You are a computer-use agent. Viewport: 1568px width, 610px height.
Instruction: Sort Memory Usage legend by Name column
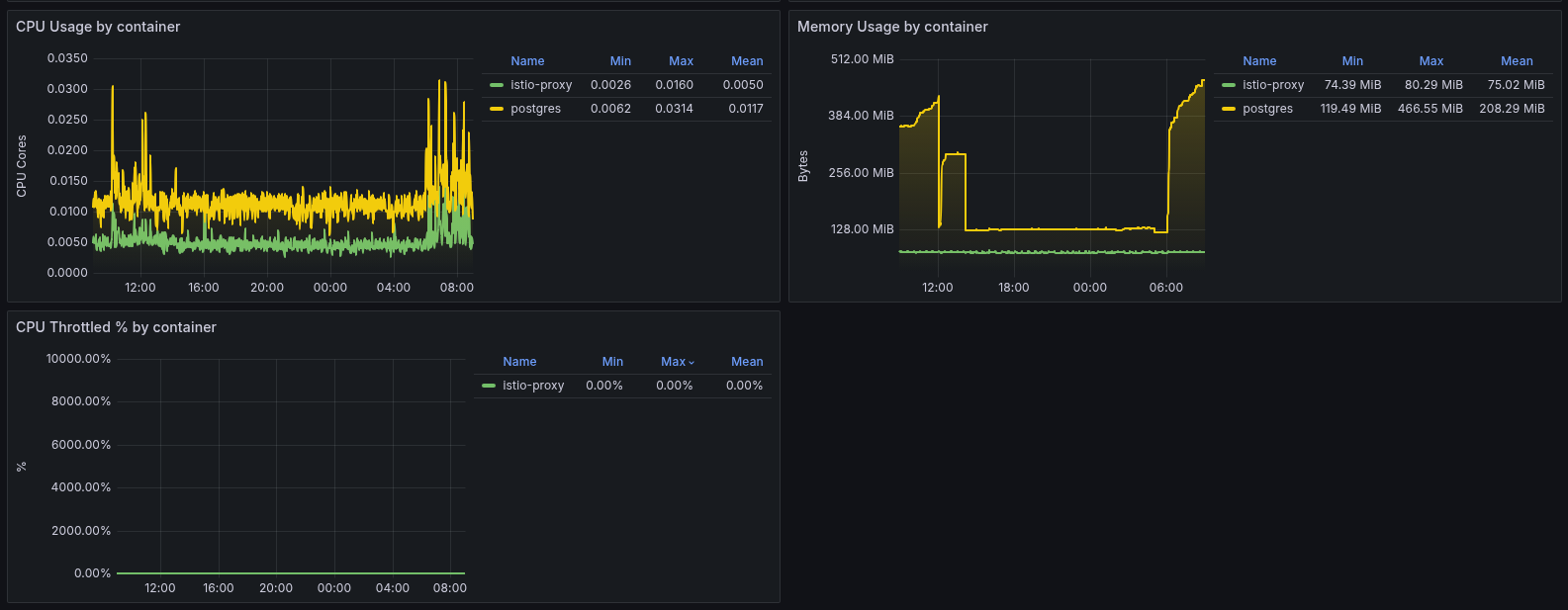[x=1259, y=61]
